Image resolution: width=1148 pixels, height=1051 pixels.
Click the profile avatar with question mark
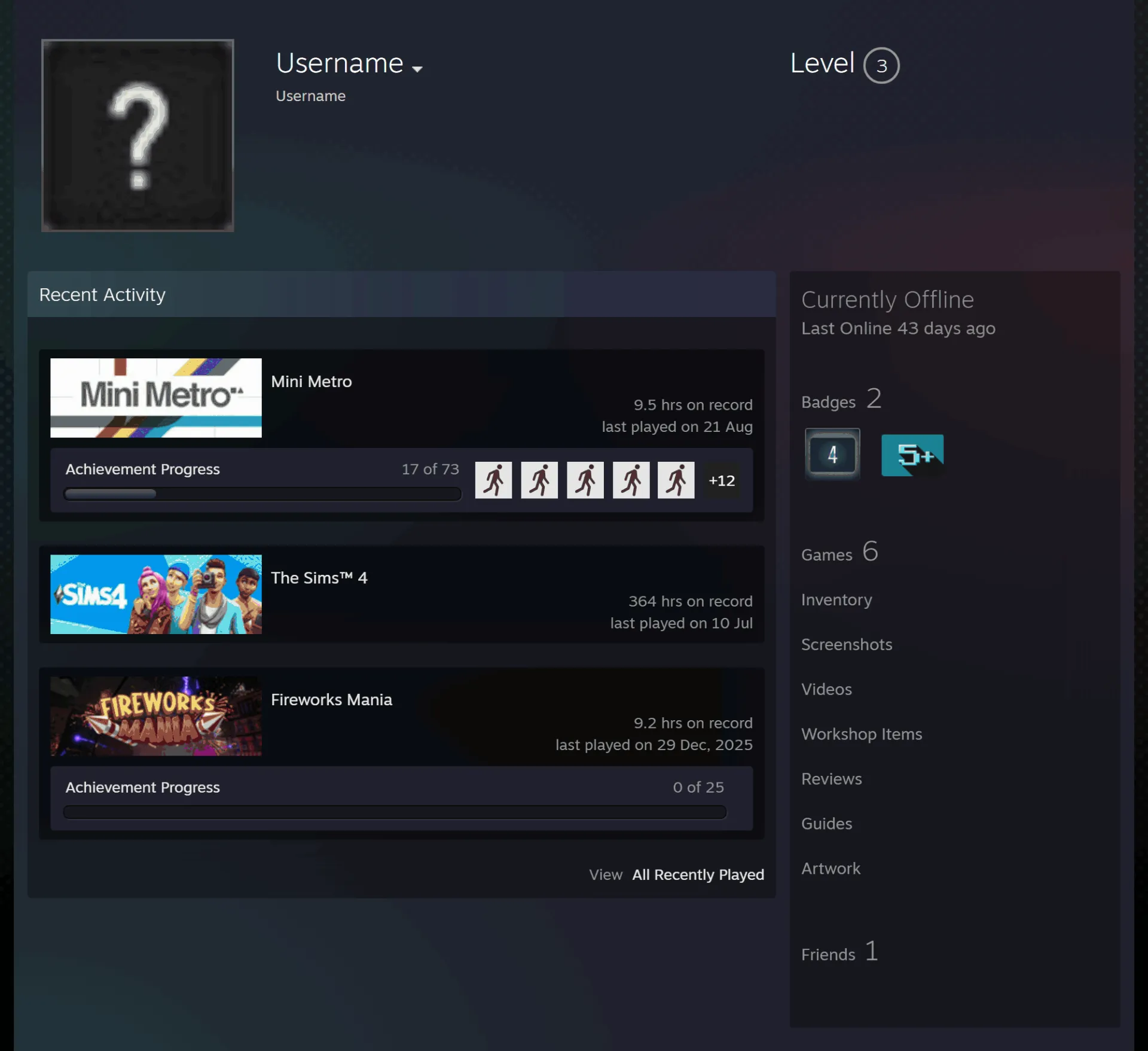[x=138, y=135]
